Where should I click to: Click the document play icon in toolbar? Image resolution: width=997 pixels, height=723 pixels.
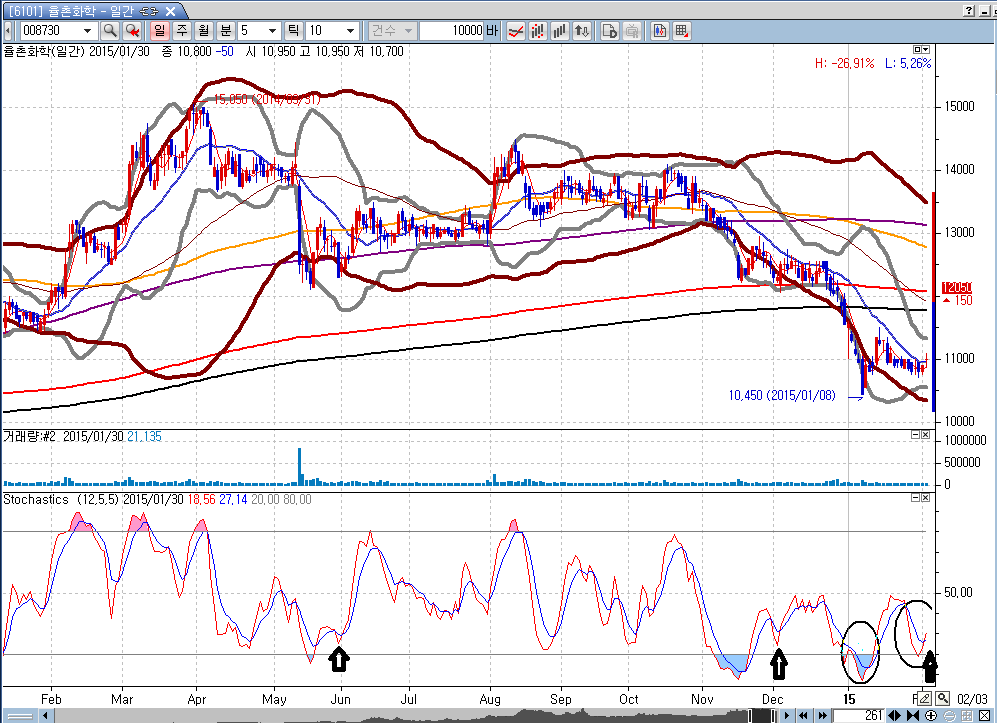click(609, 31)
